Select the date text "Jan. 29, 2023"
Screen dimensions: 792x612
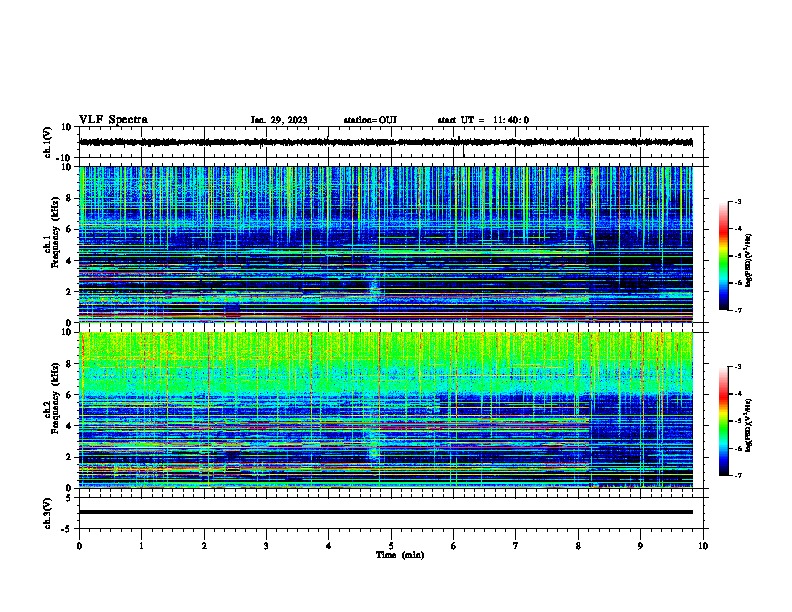(279, 120)
